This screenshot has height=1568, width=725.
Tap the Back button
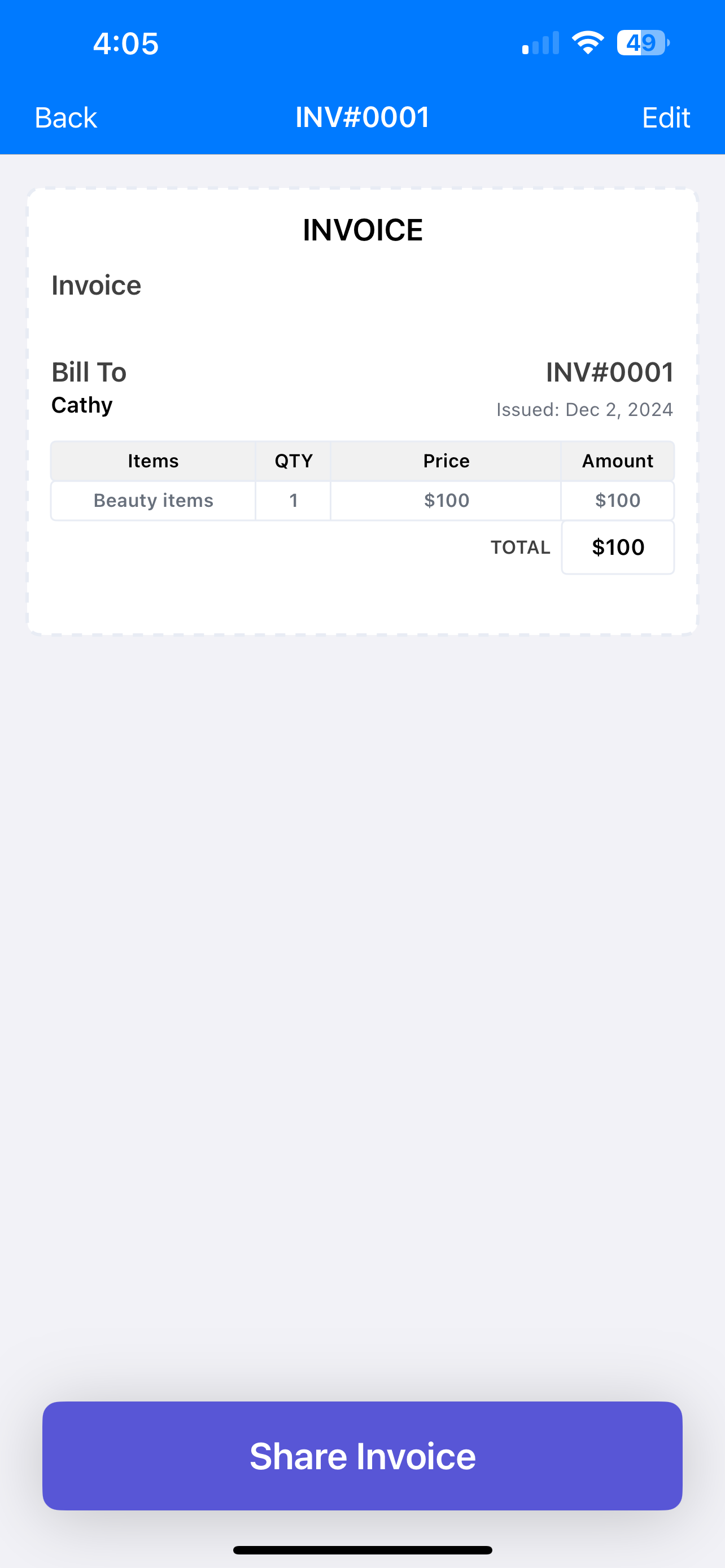[65, 117]
